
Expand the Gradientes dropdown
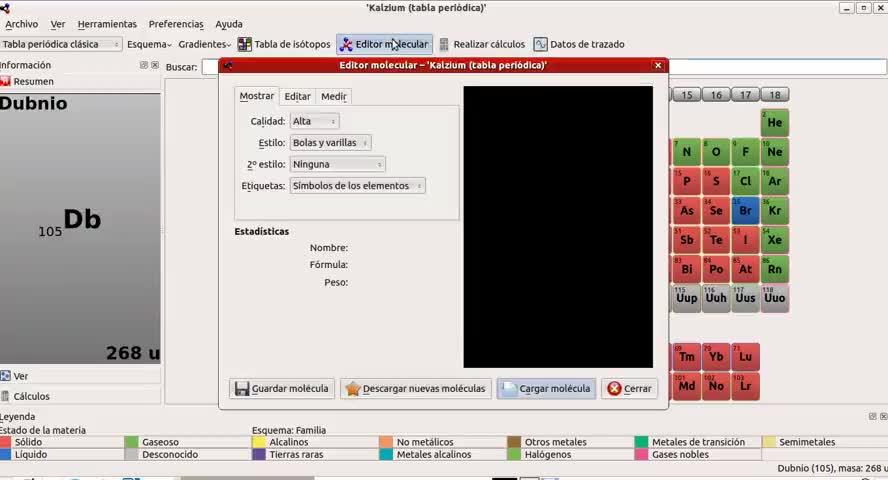(204, 44)
